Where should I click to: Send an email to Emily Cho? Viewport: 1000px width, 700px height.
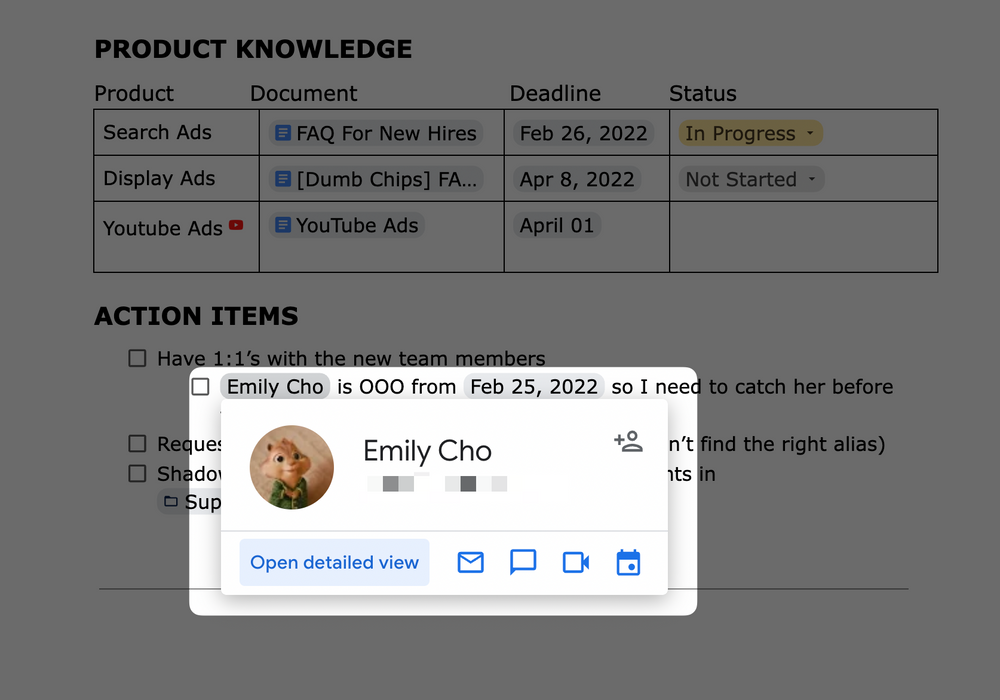470,563
